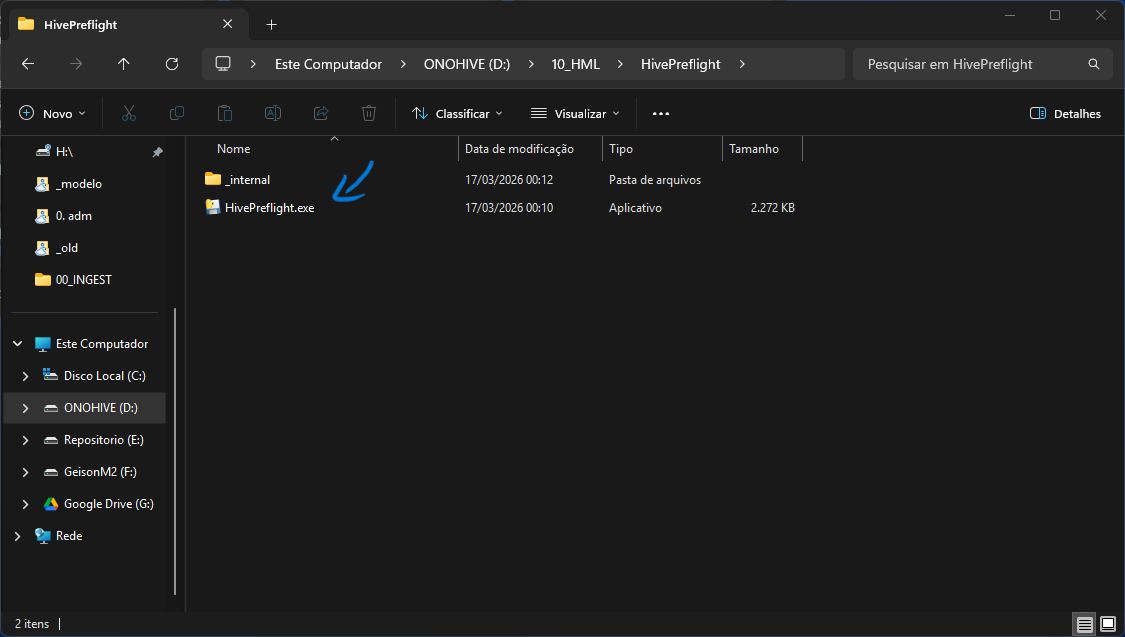This screenshot has height=637, width=1125.
Task: Click the 2.272 KB size value
Action: (x=772, y=208)
